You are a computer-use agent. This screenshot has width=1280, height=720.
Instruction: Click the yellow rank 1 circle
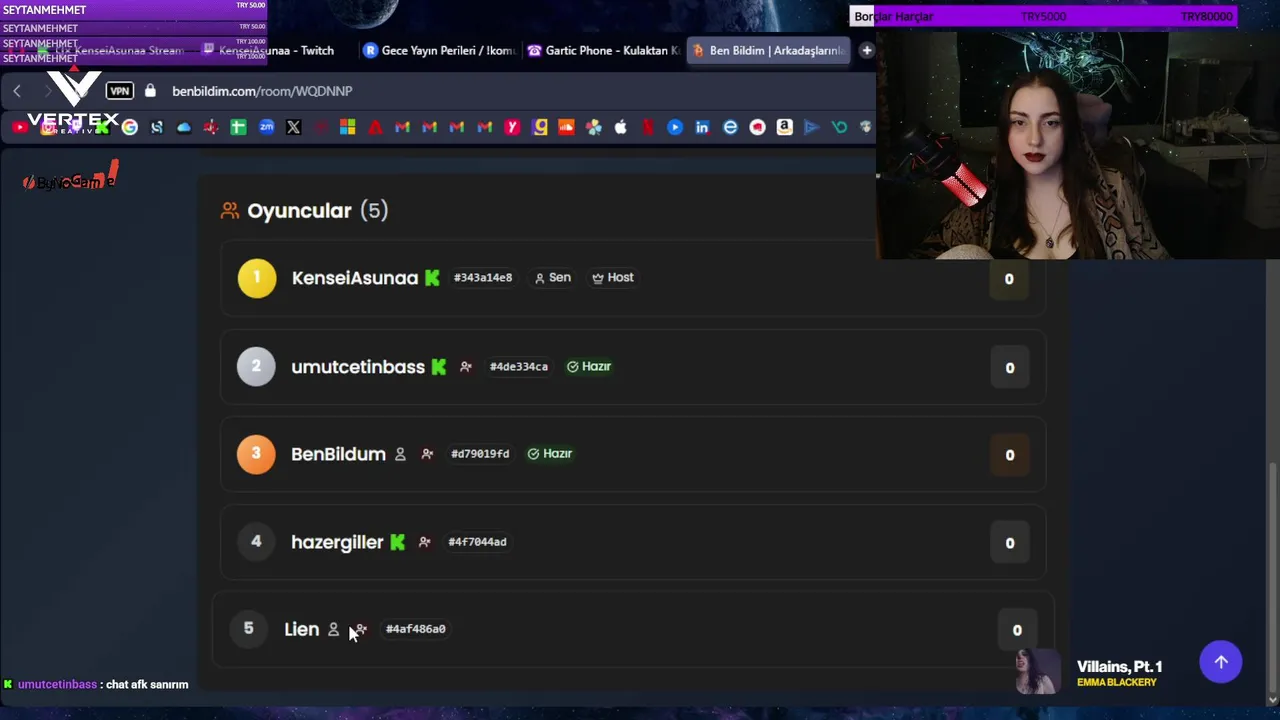click(257, 278)
